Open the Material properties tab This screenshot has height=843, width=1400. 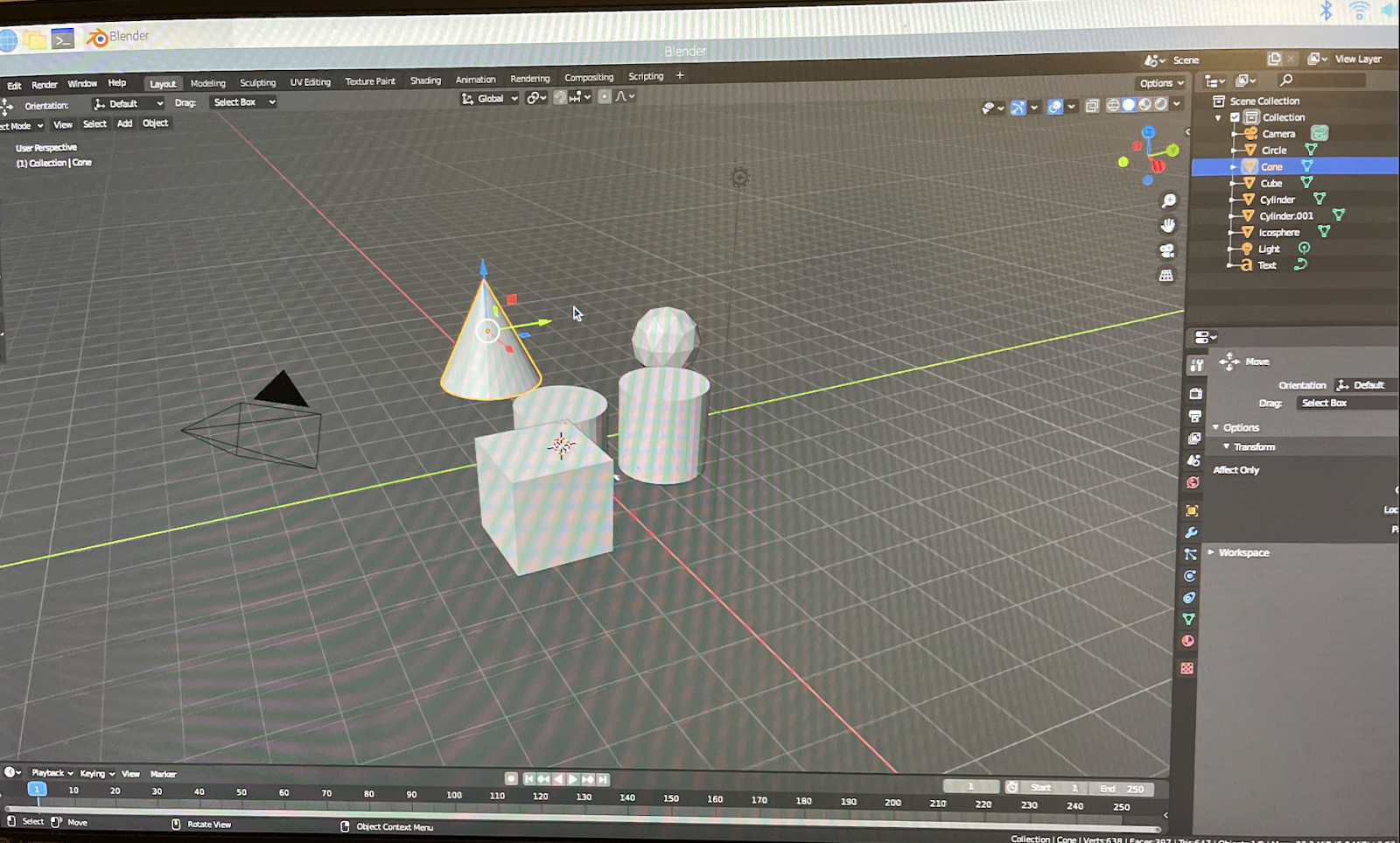[x=1187, y=641]
